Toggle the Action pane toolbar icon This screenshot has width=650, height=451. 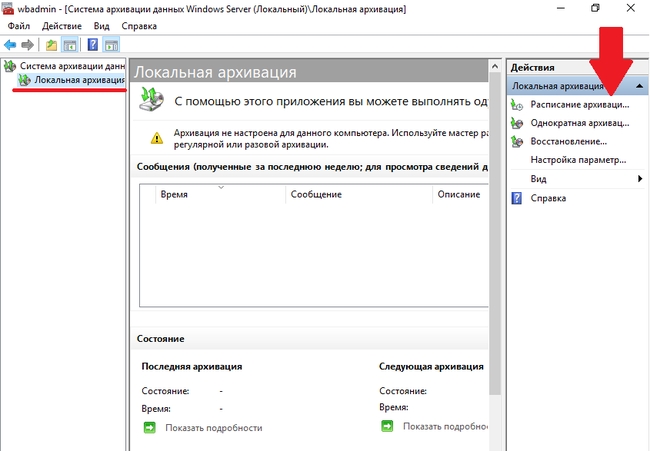111,45
